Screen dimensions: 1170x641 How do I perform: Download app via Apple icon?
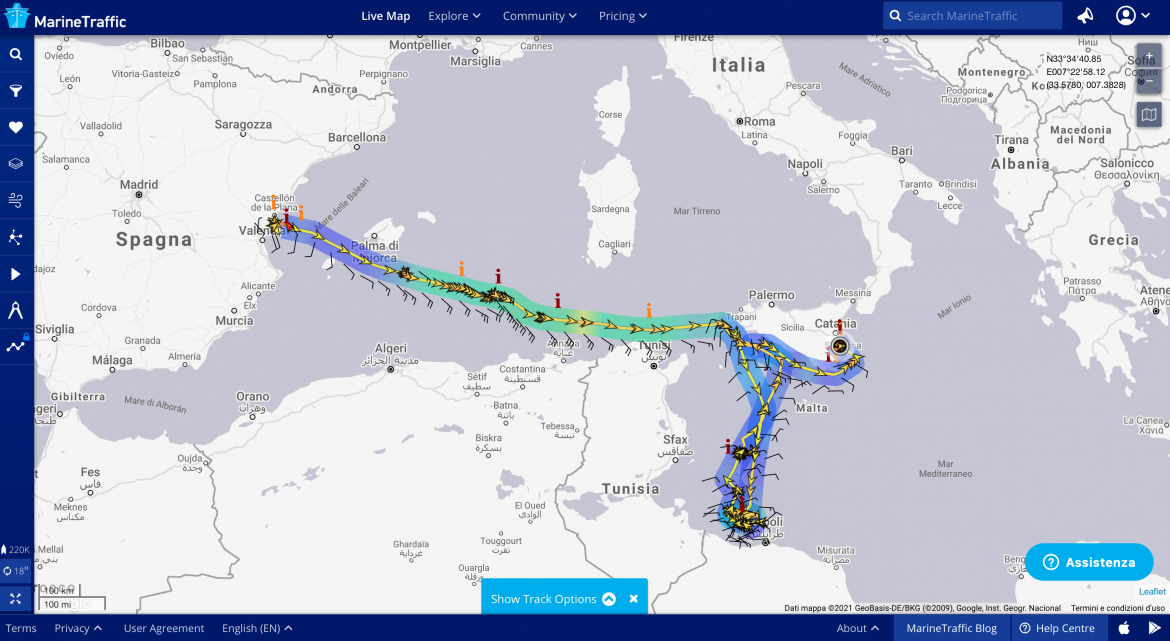coord(1124,628)
